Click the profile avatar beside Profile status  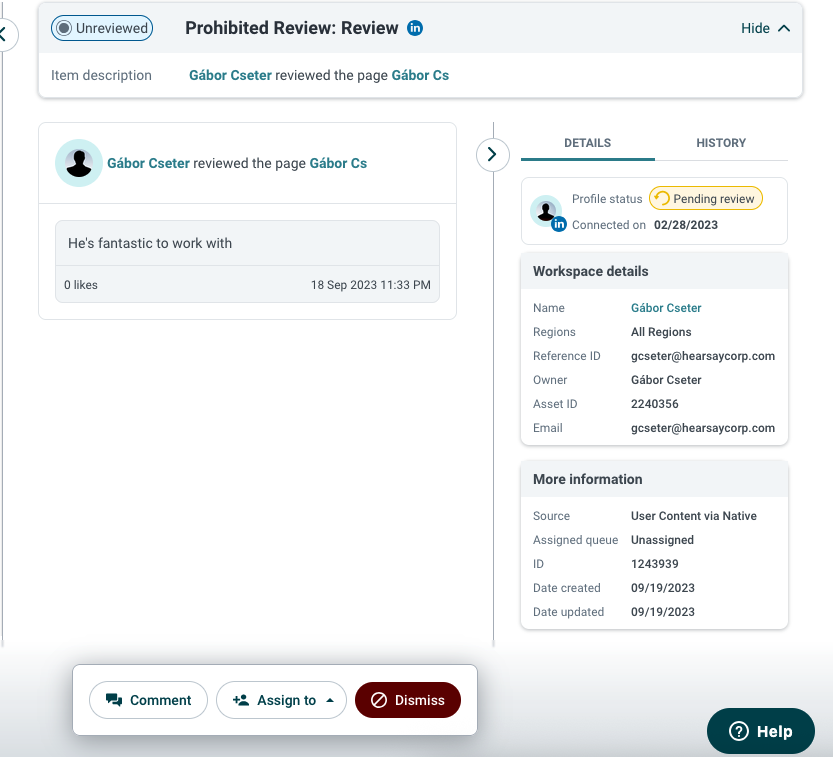(x=546, y=211)
